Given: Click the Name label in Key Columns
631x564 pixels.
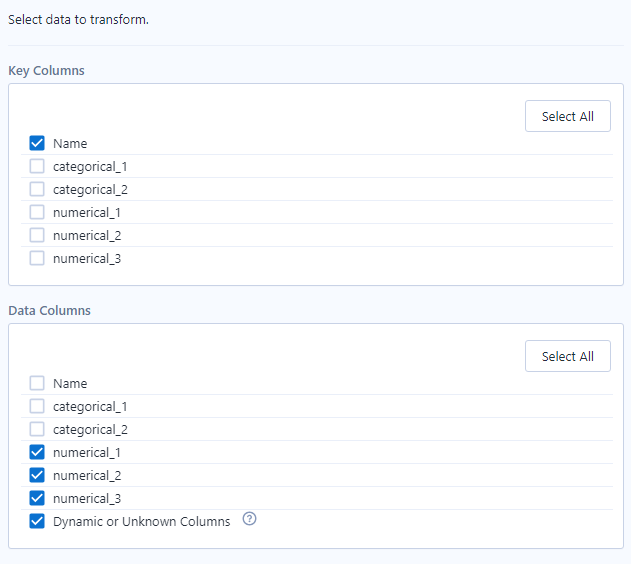Looking at the screenshot, I should pyautogui.click(x=70, y=143).
